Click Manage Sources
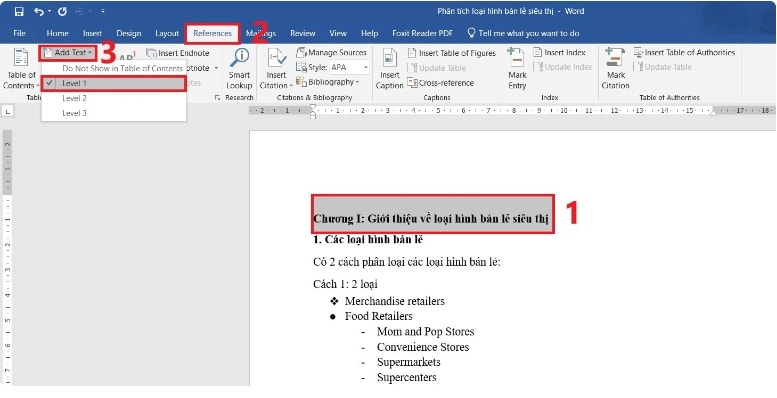This screenshot has height=398, width=777. click(x=332, y=53)
